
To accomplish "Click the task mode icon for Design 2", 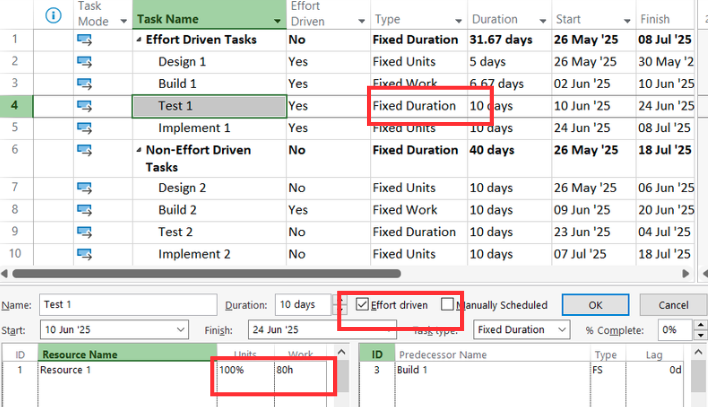I will (84, 188).
